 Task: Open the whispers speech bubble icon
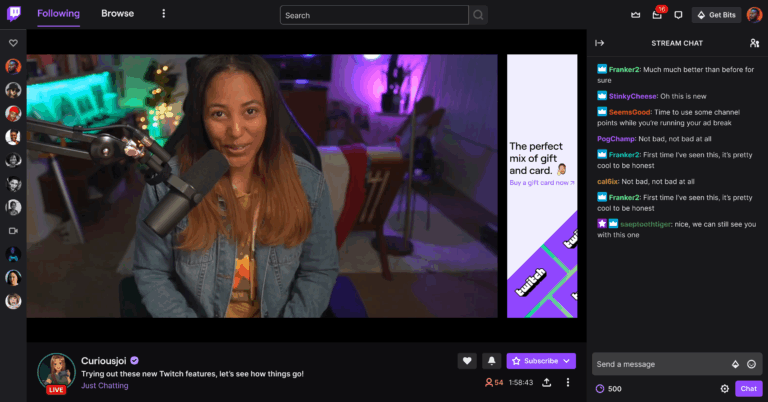tap(678, 15)
